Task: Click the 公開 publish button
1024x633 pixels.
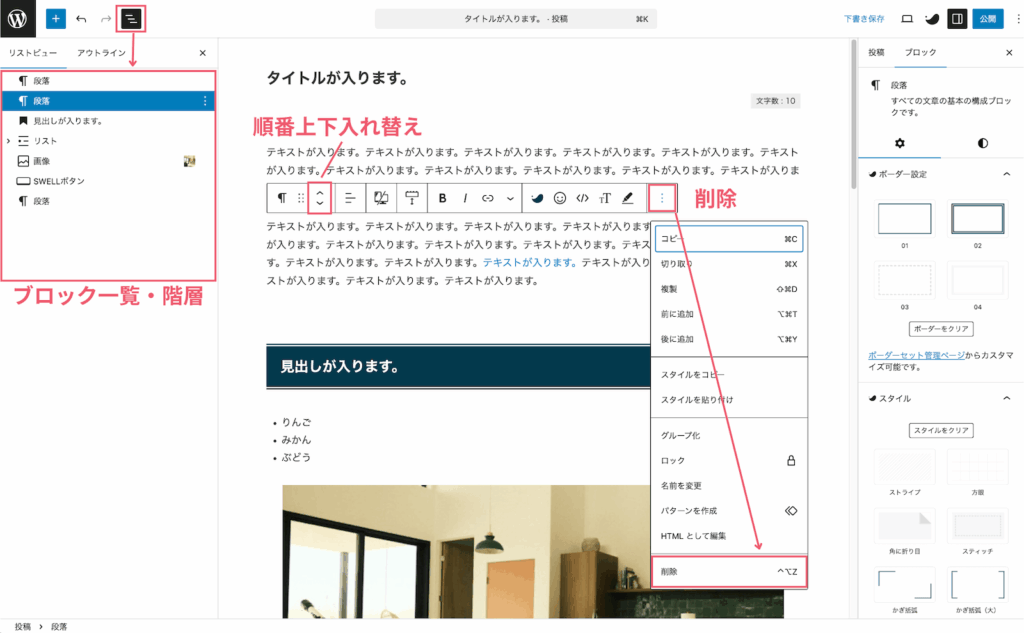Action: coord(987,19)
